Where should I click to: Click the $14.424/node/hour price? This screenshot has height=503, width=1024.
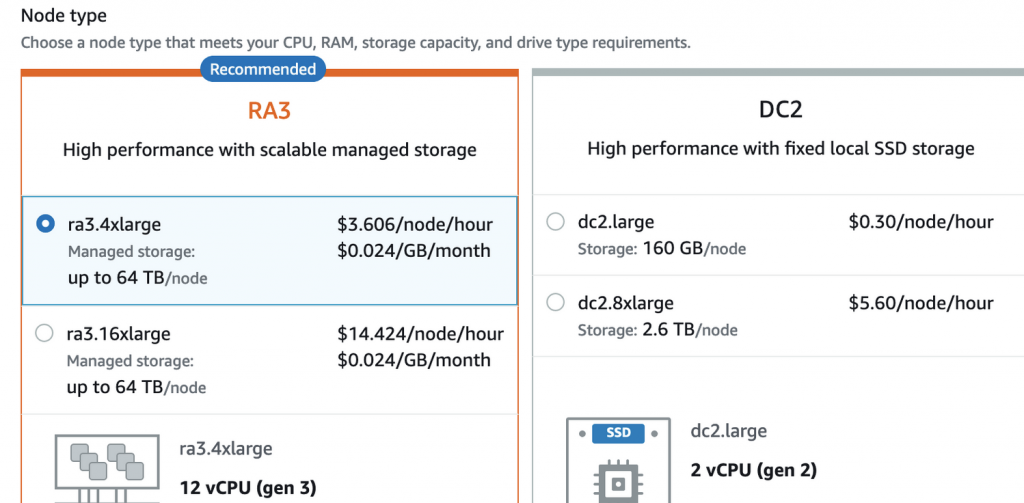tap(420, 333)
